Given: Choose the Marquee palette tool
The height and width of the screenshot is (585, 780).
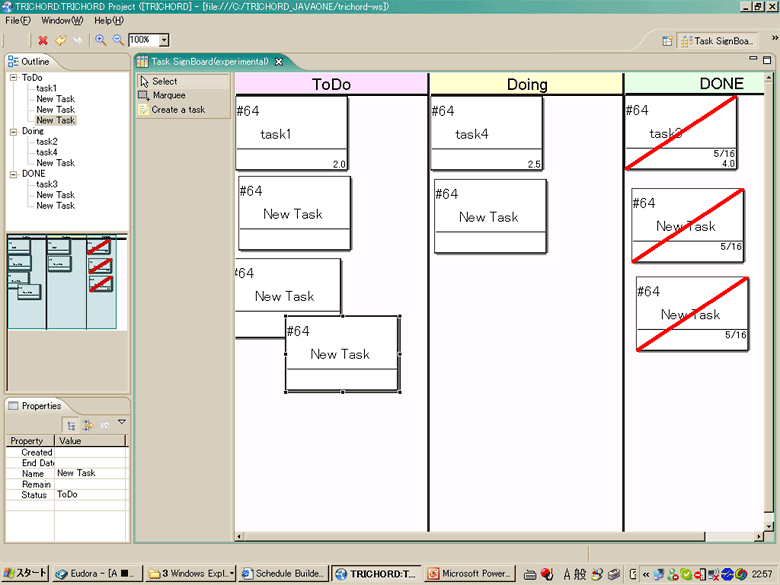Looking at the screenshot, I should click(183, 95).
